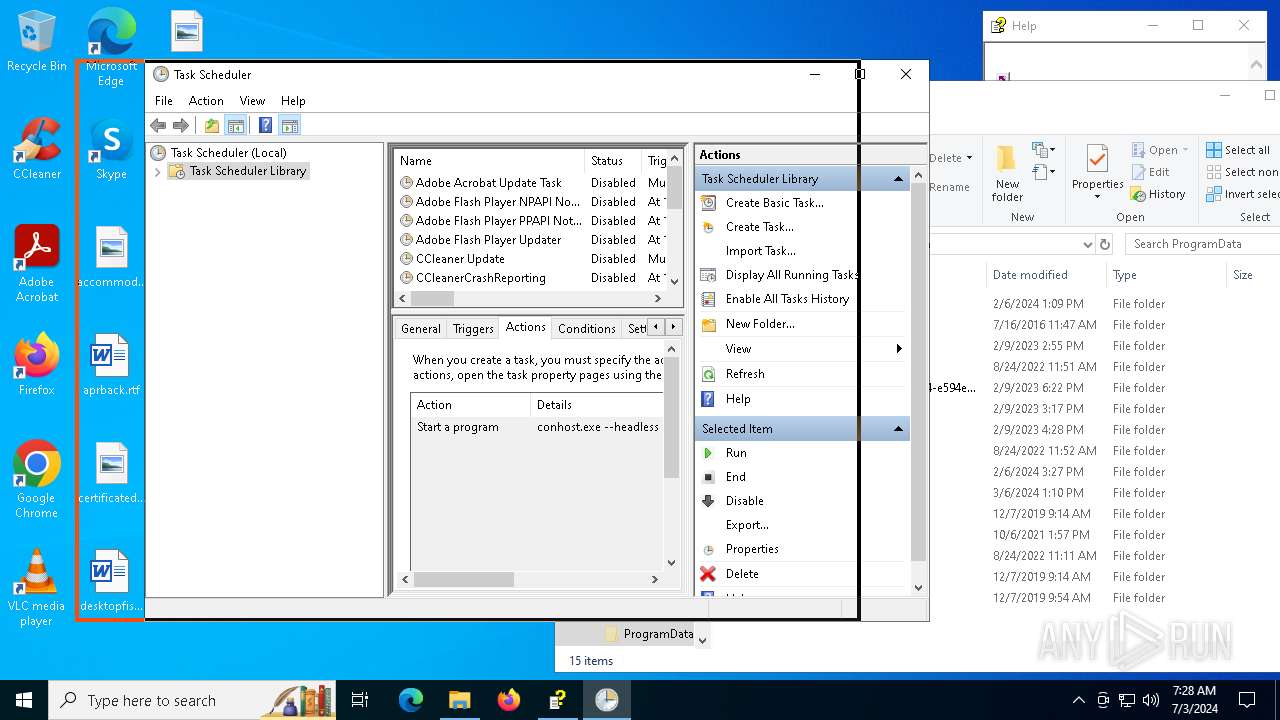Click the End stop icon
Screen dimensions: 1280x720
[708, 477]
